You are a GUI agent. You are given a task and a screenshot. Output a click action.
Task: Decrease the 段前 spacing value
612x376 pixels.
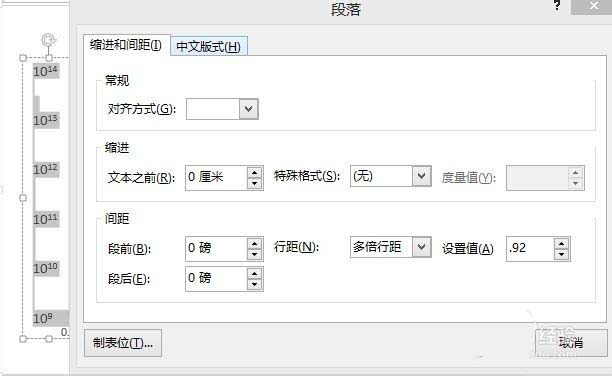(254, 255)
